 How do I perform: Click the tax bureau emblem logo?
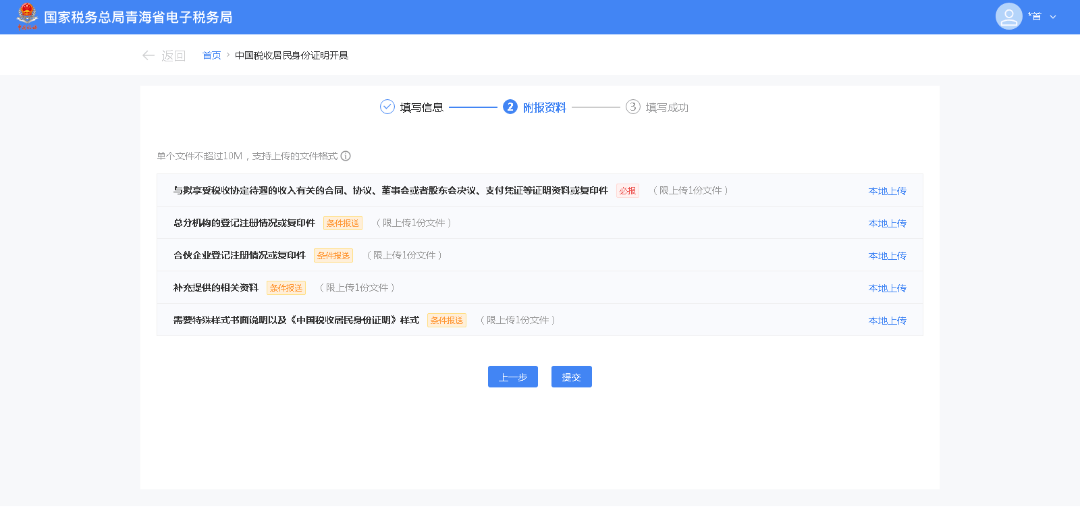click(26, 17)
